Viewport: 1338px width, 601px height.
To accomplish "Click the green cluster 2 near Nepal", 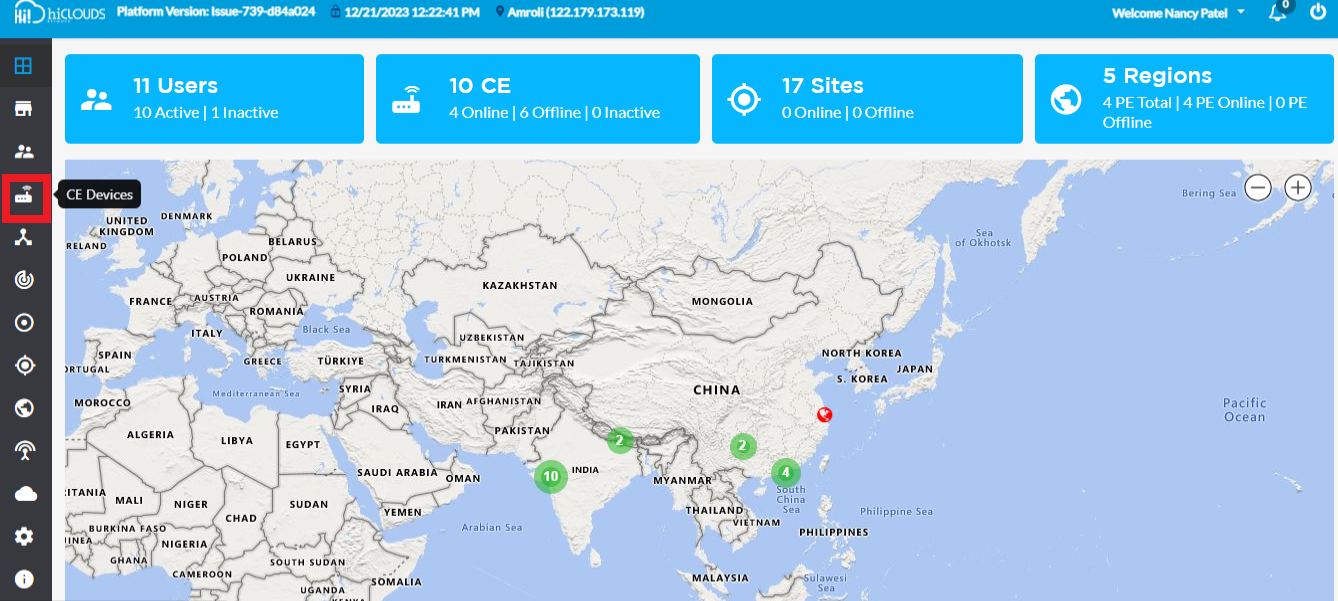I will [620, 440].
